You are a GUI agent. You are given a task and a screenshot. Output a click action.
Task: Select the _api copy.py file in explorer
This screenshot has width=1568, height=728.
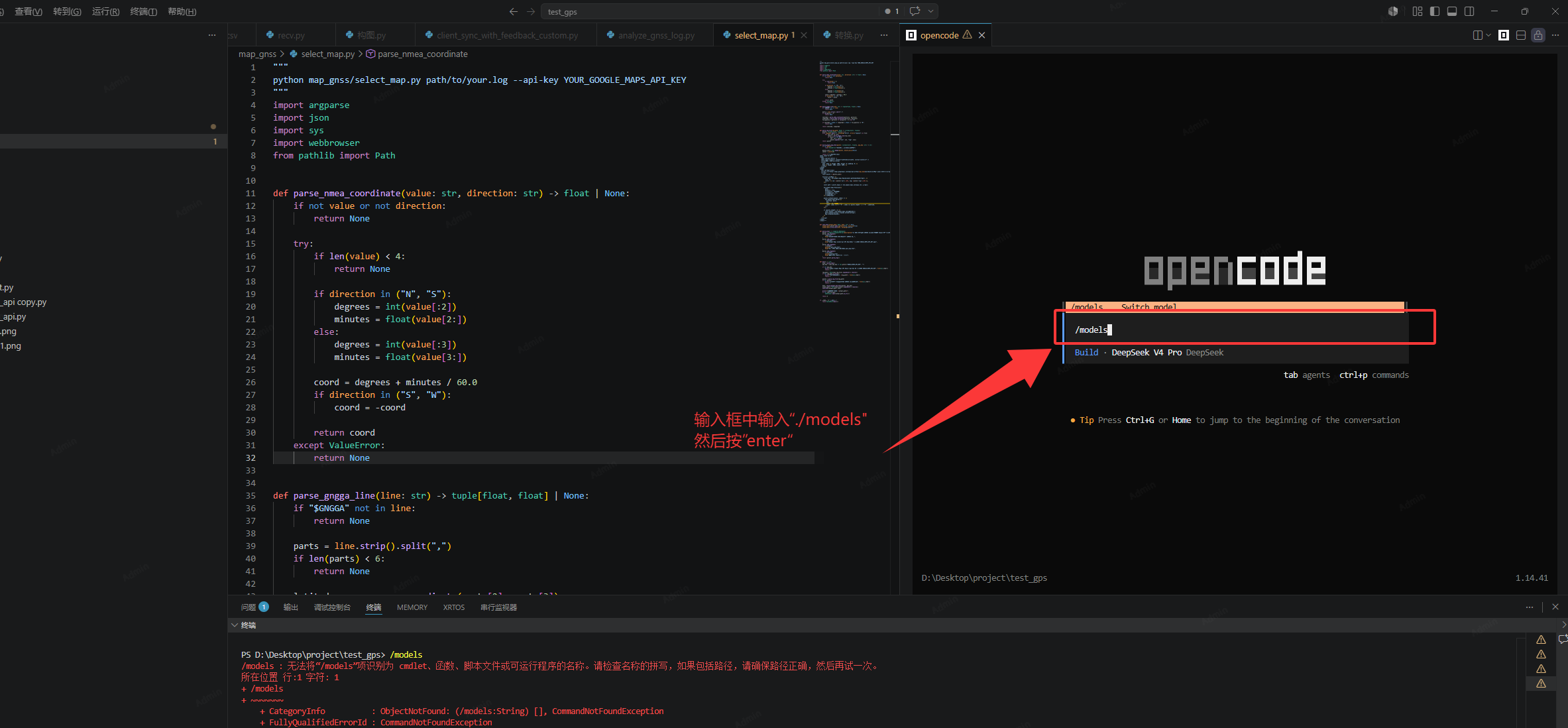(x=24, y=302)
